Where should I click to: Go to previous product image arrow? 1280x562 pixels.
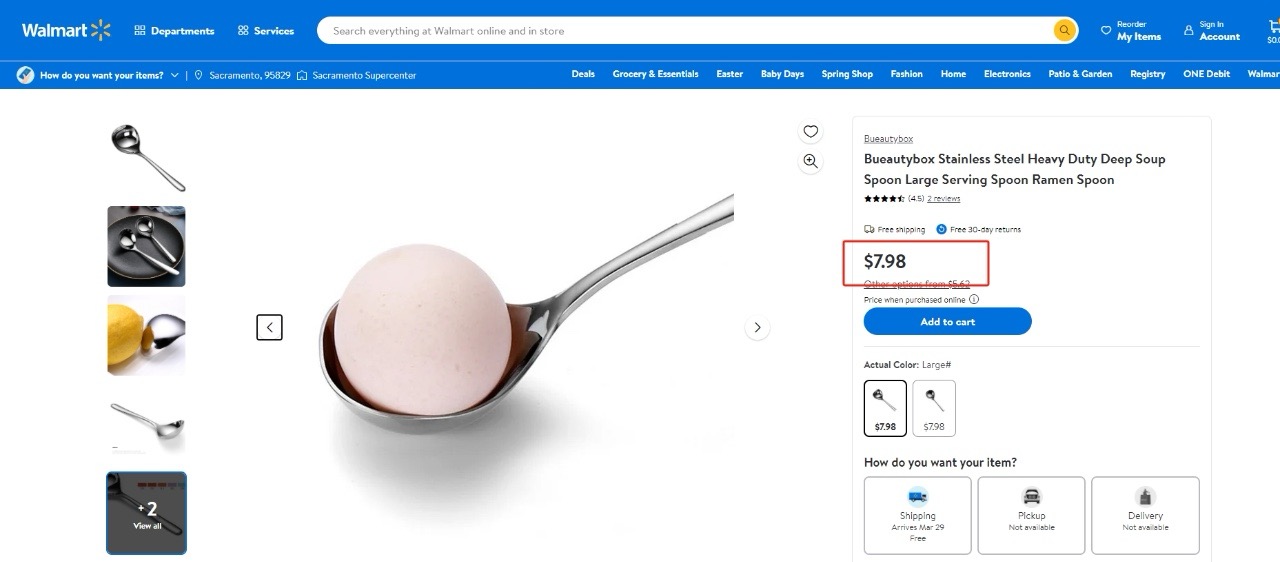269,327
